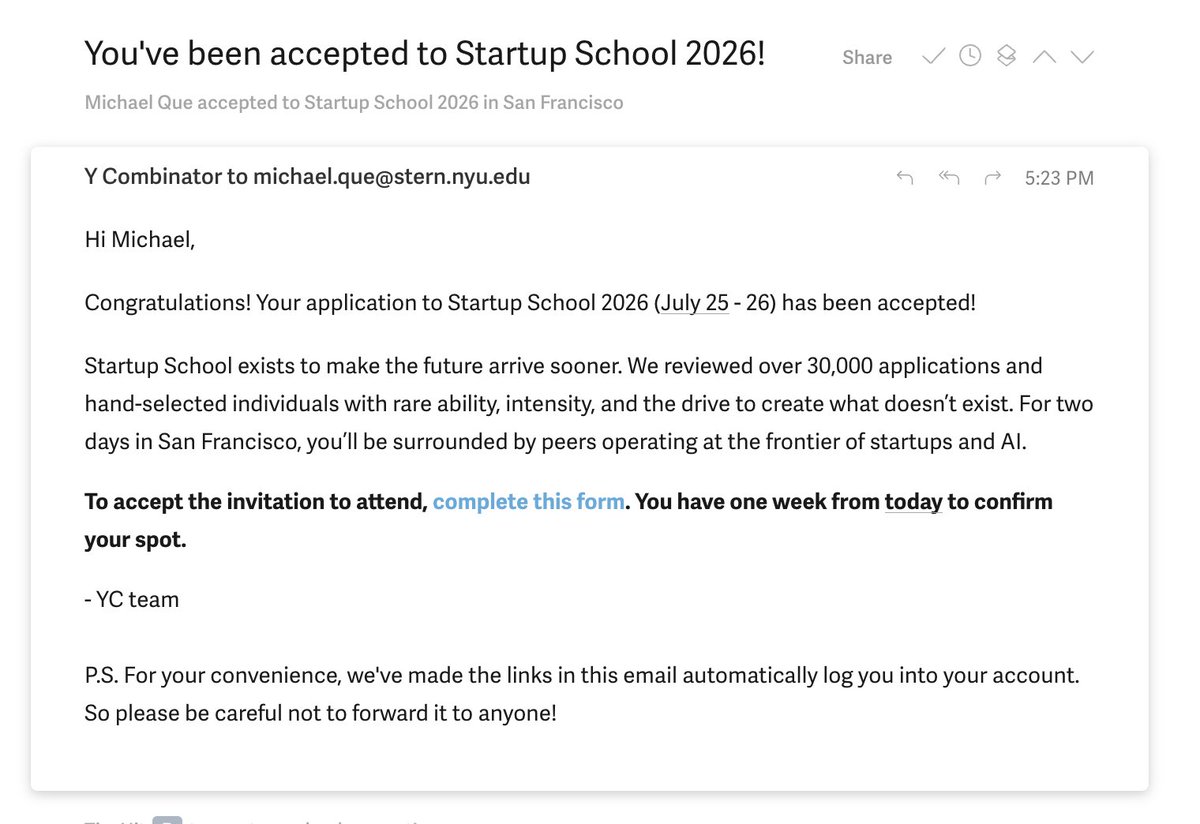Viewport: 1200px width, 824px height.
Task: Reply to the Y Combinator email
Action: pyautogui.click(x=905, y=178)
